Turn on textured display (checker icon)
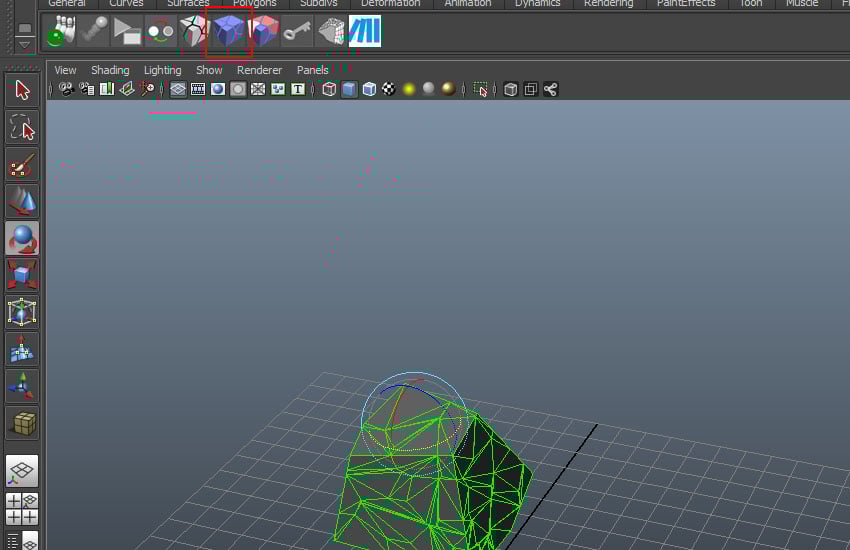Screen dimensions: 850x550 point(389,89)
